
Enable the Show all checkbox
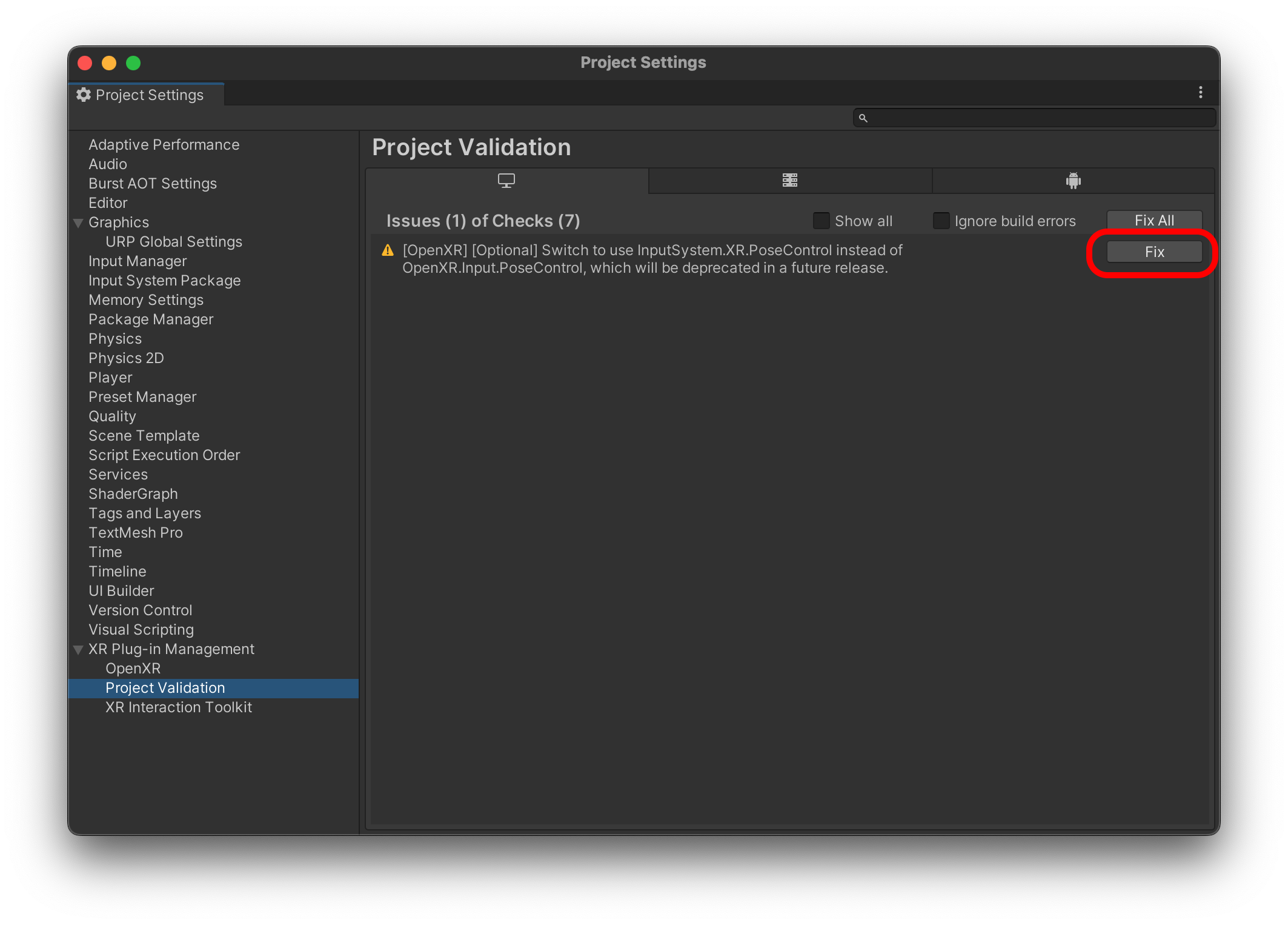tap(821, 221)
